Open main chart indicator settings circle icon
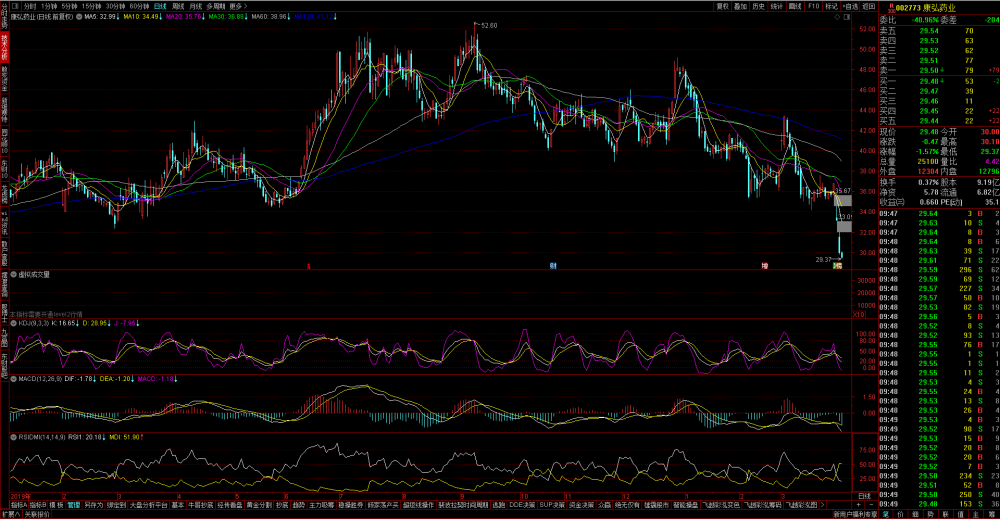Screen dimensions: 1000x520 [79, 17]
